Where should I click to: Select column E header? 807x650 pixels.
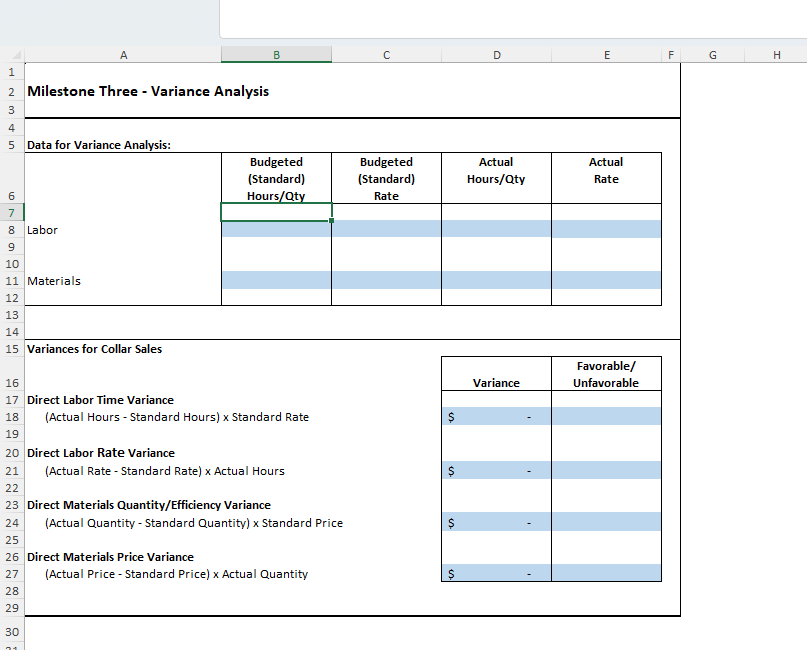(607, 55)
